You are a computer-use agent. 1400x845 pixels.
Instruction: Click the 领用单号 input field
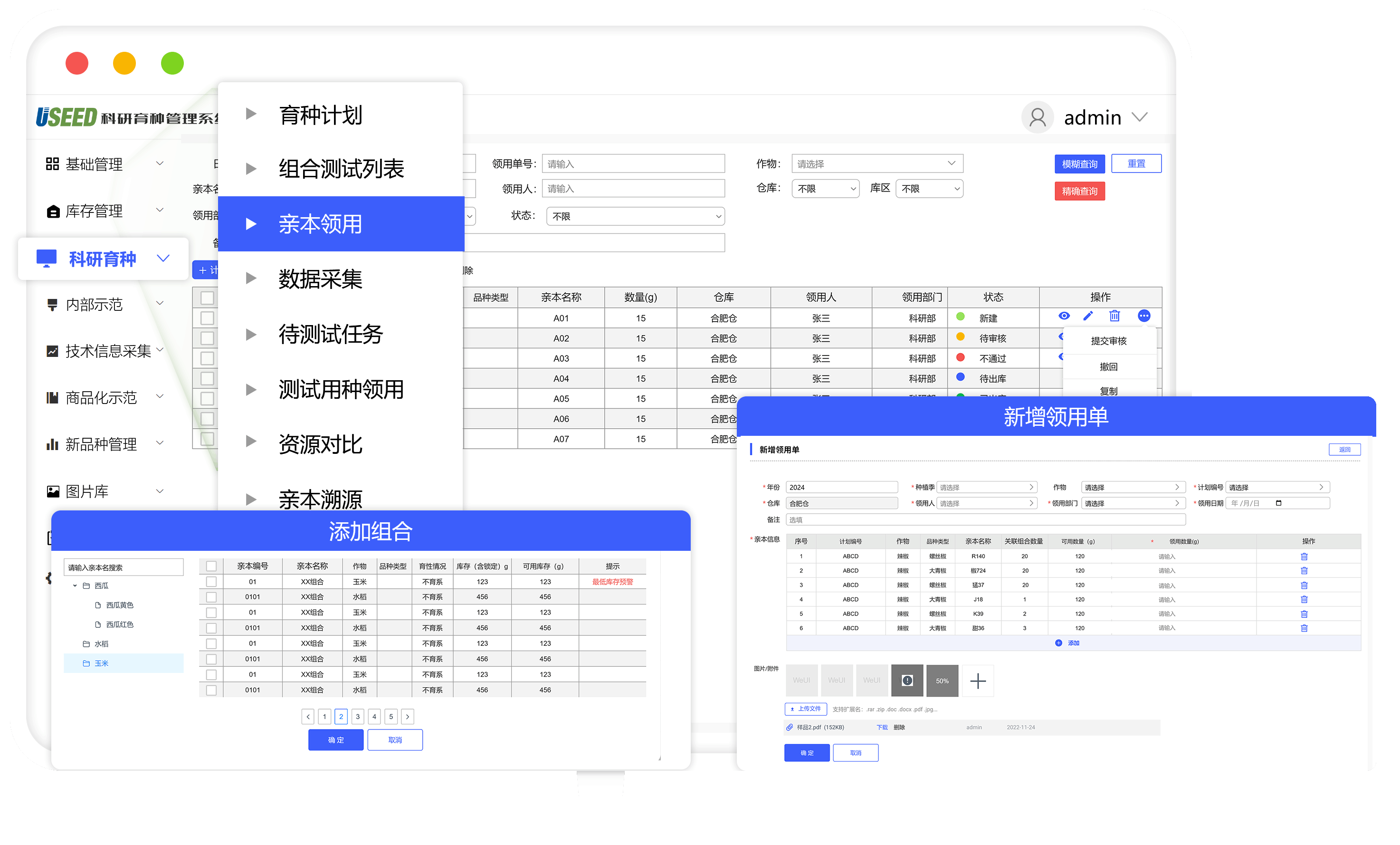point(633,163)
